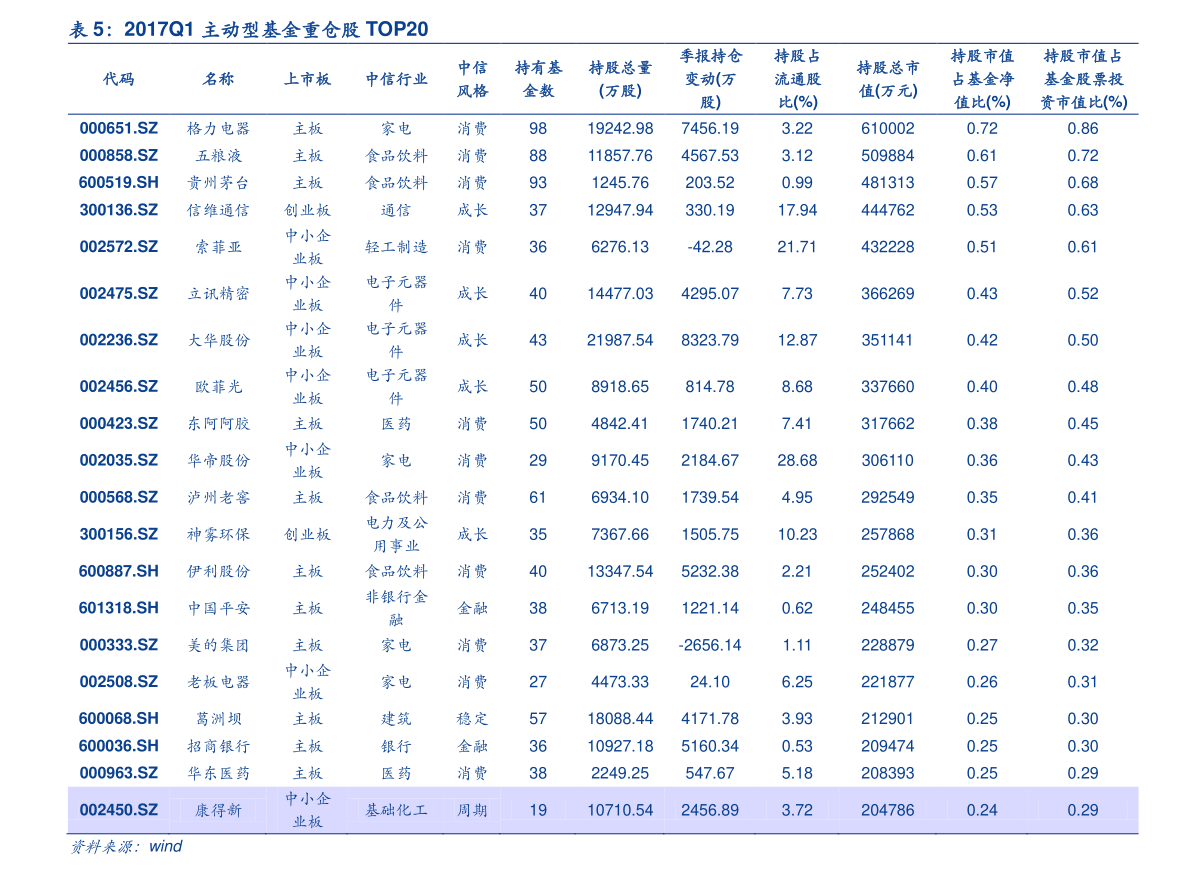Screen dimensions: 1191x875
Task: Select 美的集团's 持仓变动 value -2656.14
Action: click(710, 645)
